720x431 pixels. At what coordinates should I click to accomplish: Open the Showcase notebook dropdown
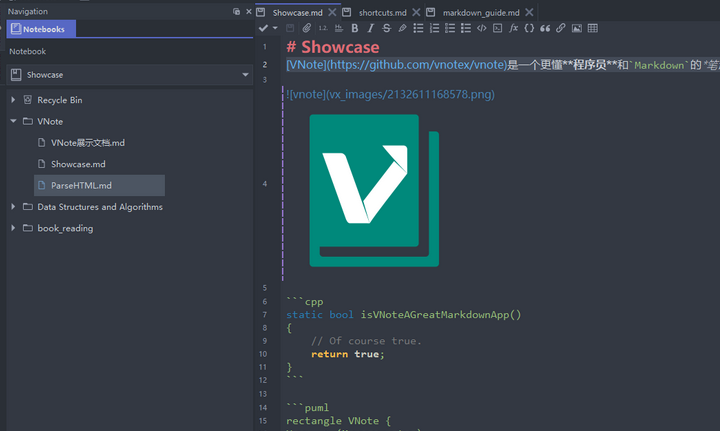pyautogui.click(x=245, y=74)
